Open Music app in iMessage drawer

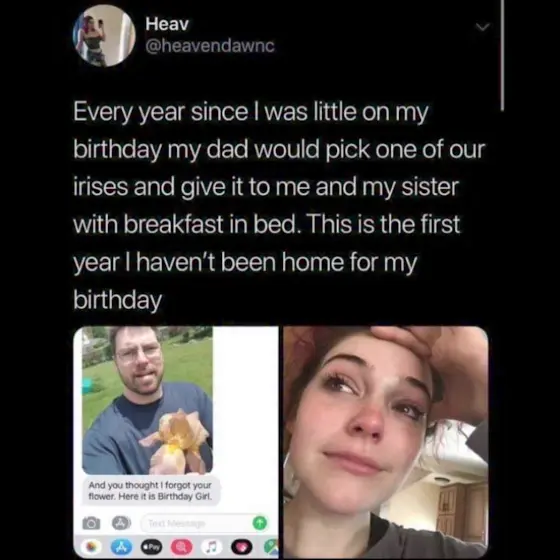pyautogui.click(x=212, y=547)
